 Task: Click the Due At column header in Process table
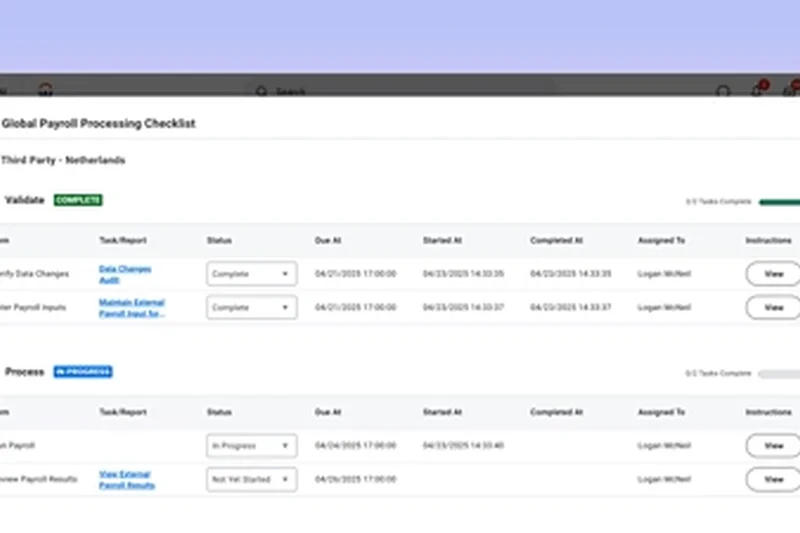click(328, 412)
